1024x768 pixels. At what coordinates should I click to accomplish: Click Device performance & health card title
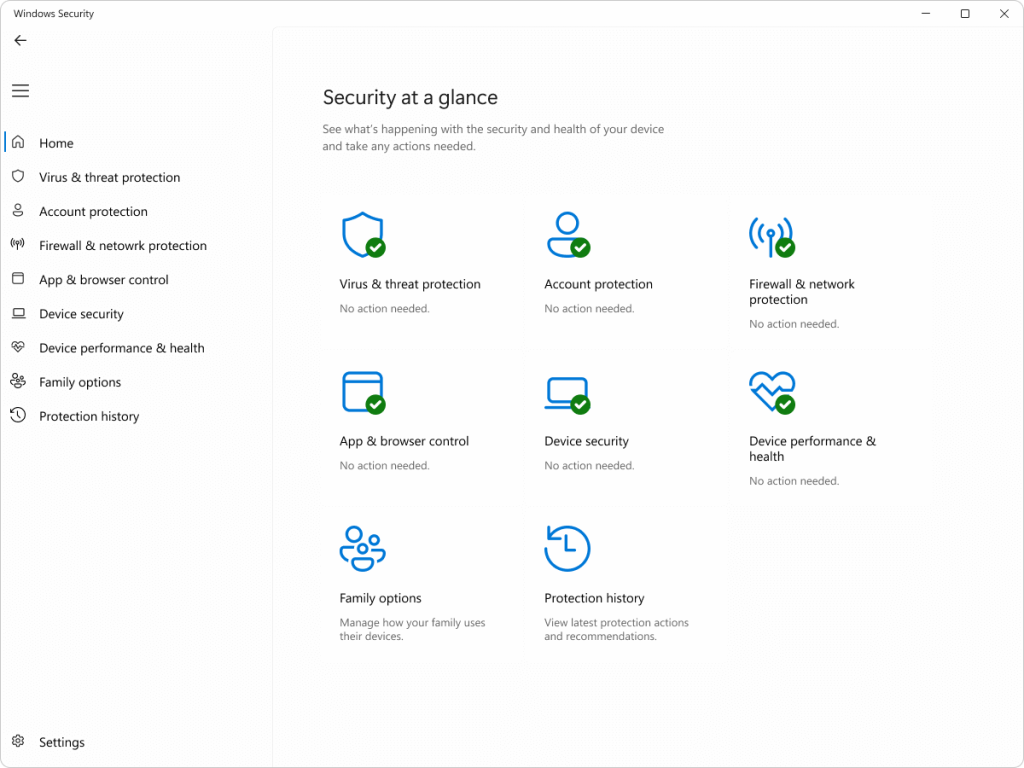pos(812,449)
